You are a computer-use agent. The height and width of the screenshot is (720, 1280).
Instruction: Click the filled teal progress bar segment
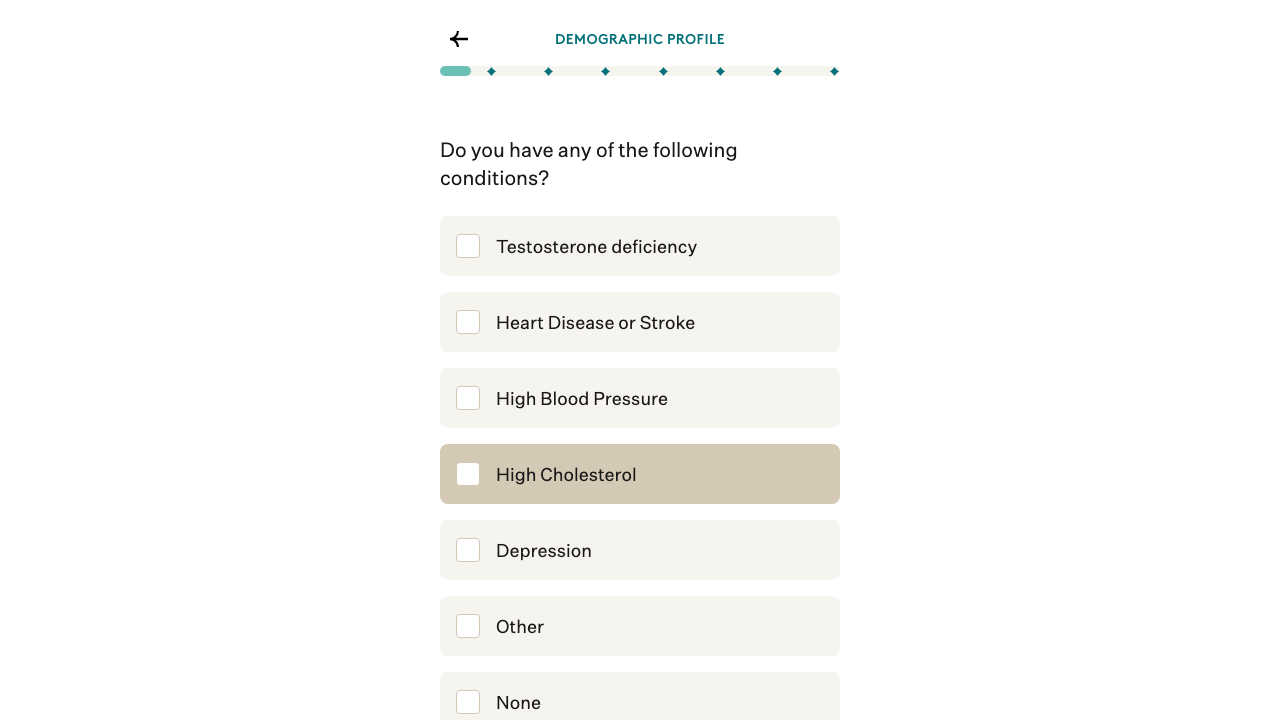456,71
